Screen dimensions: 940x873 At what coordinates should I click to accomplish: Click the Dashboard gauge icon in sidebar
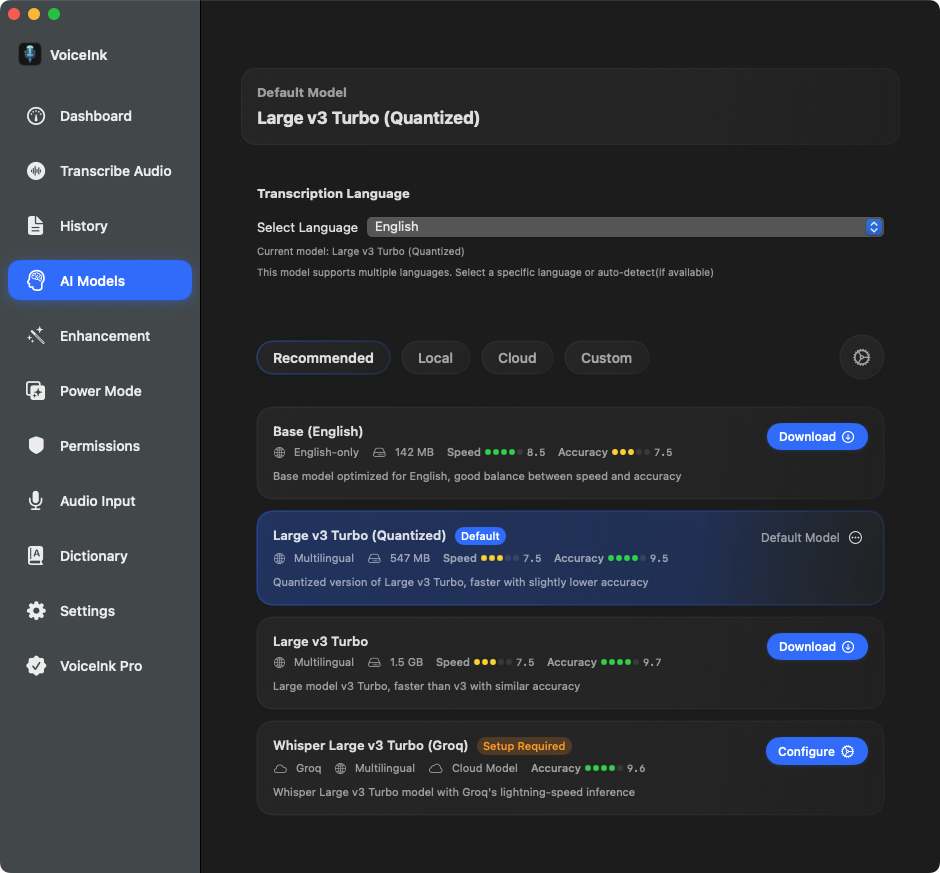point(36,116)
